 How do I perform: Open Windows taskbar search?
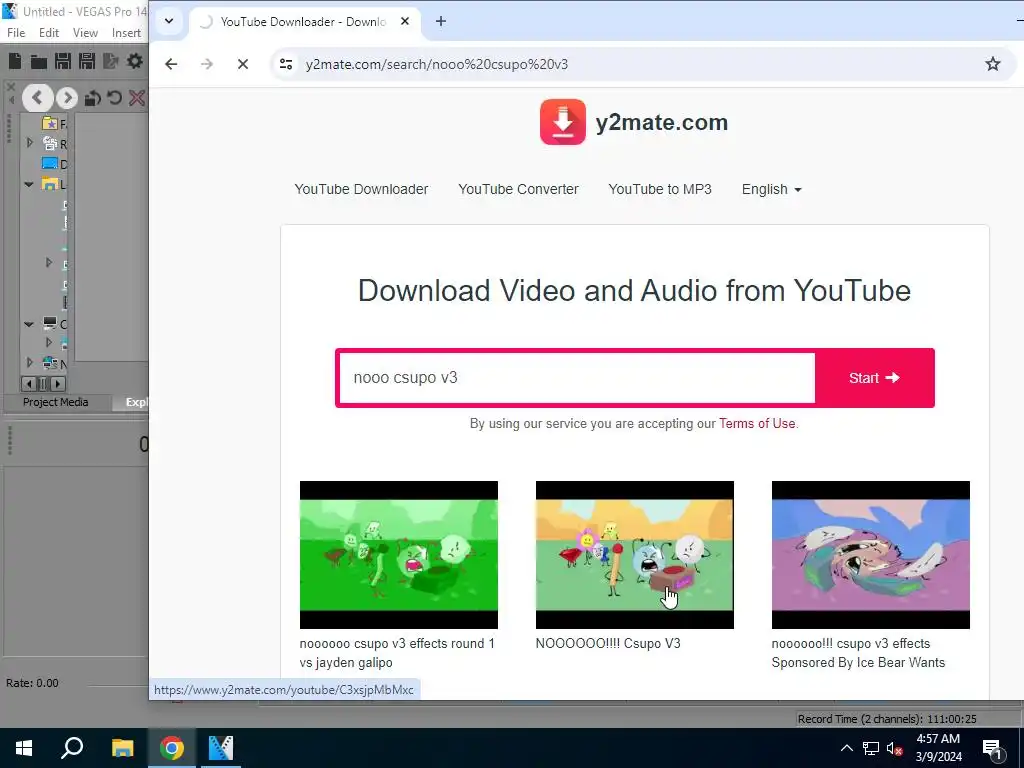[72, 748]
